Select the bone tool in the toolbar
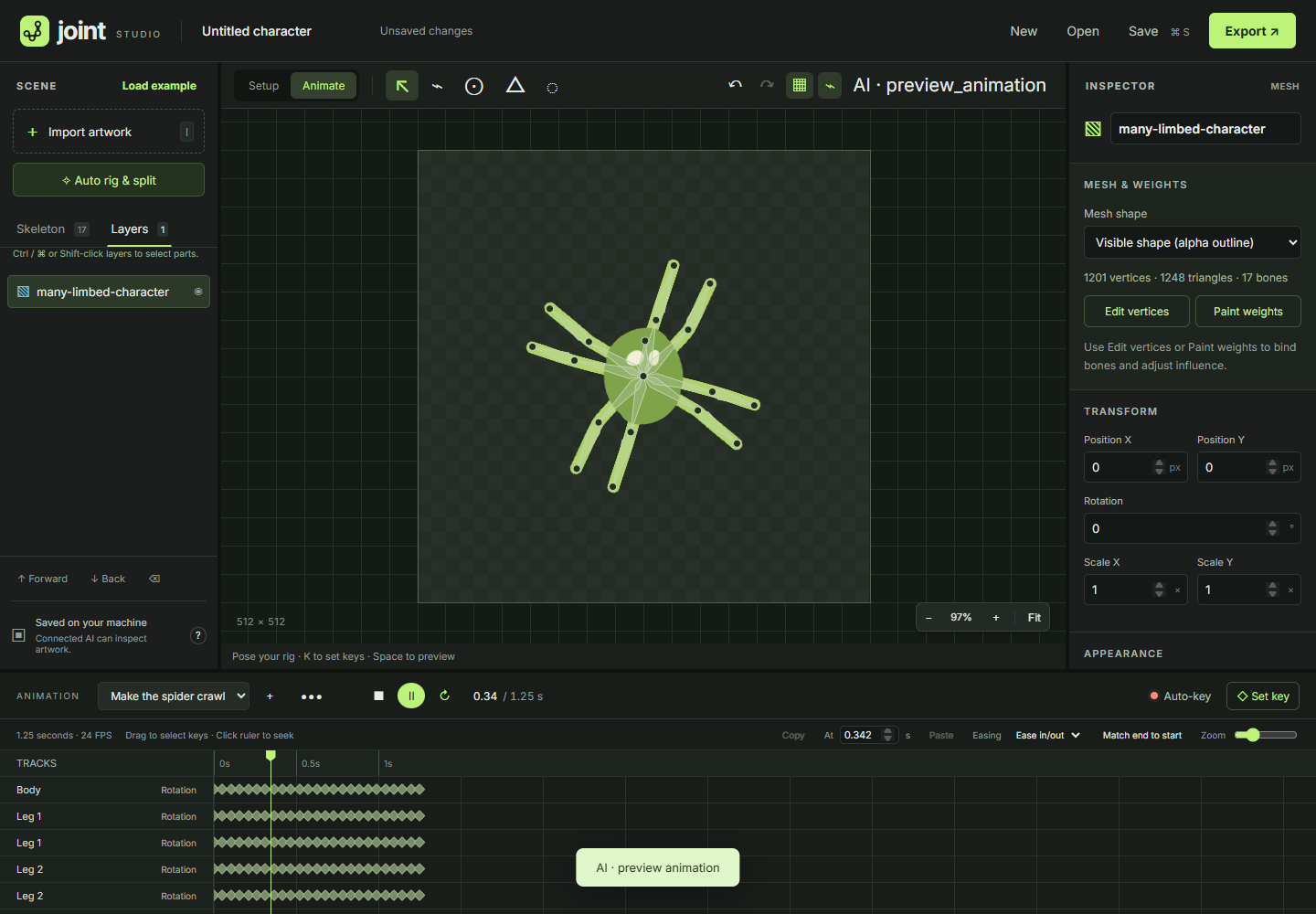 click(438, 86)
